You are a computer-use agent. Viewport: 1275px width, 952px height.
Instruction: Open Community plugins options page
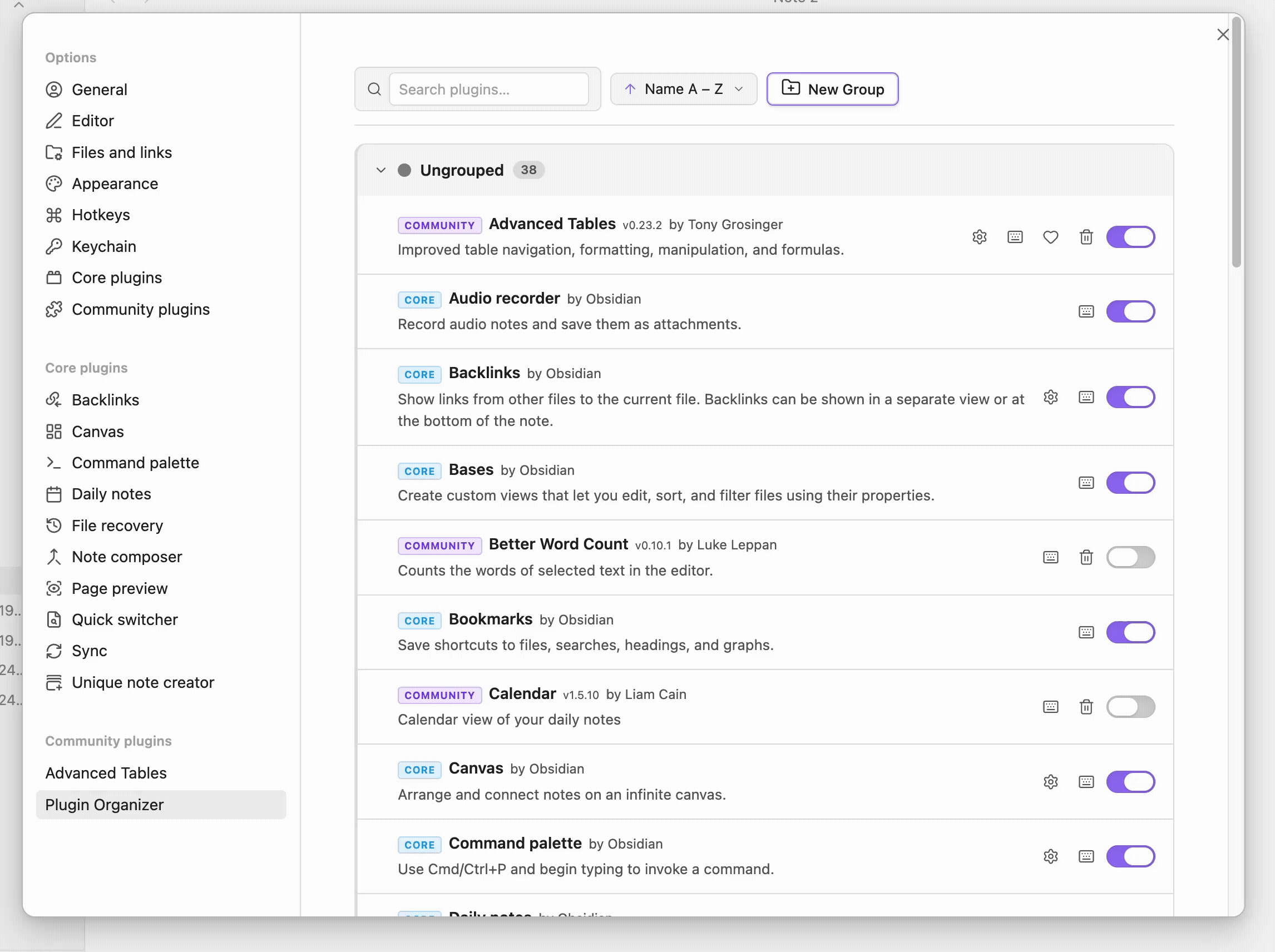pos(161,310)
